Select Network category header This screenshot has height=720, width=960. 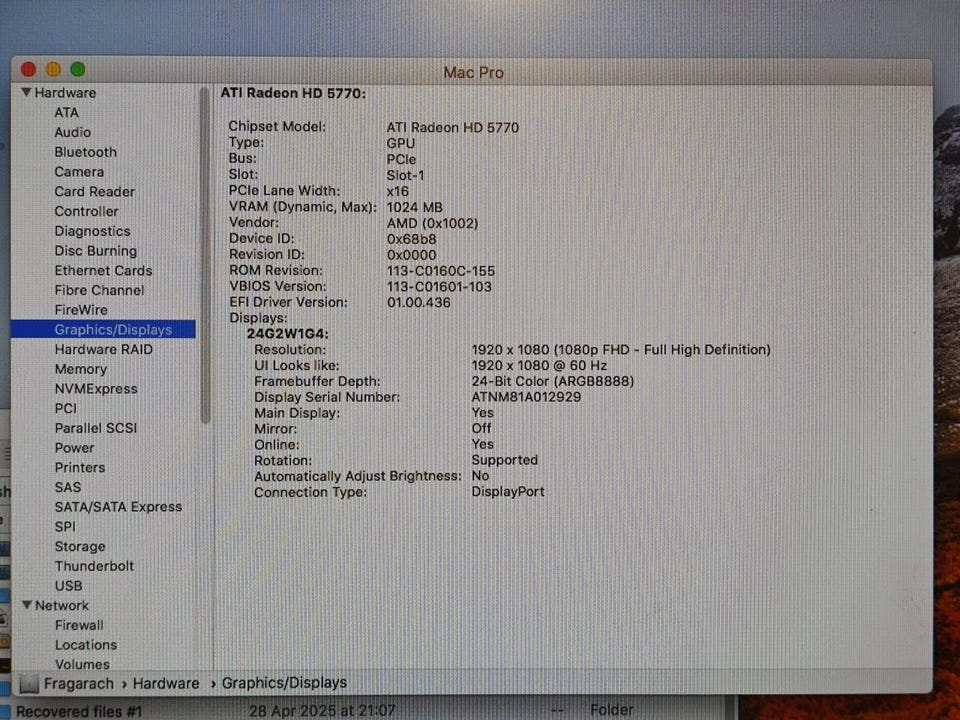tap(61, 606)
